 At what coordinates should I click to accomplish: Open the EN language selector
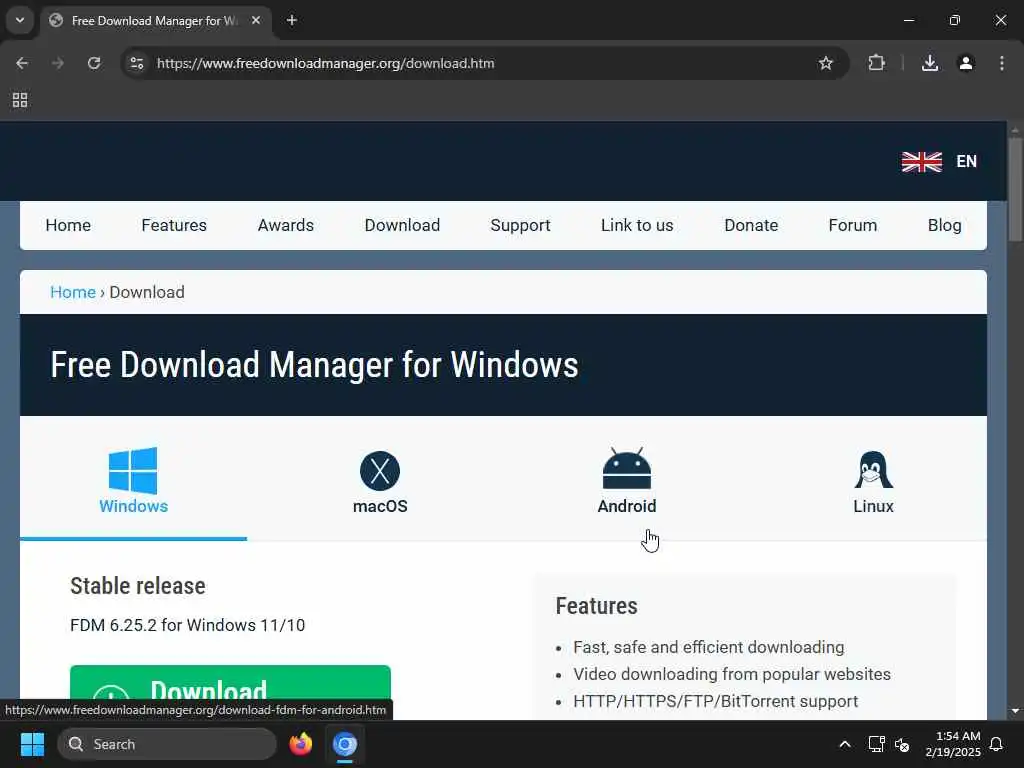point(966,161)
